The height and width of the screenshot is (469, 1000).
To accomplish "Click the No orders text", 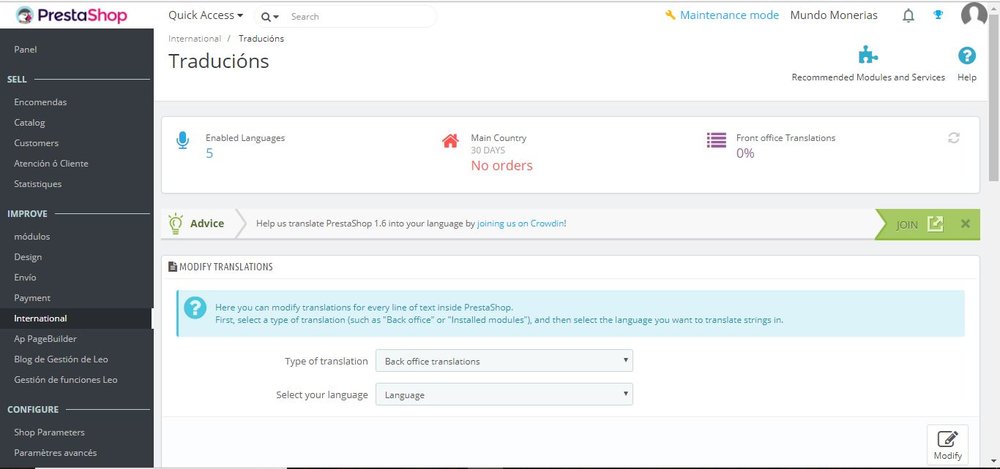I will coord(501,166).
